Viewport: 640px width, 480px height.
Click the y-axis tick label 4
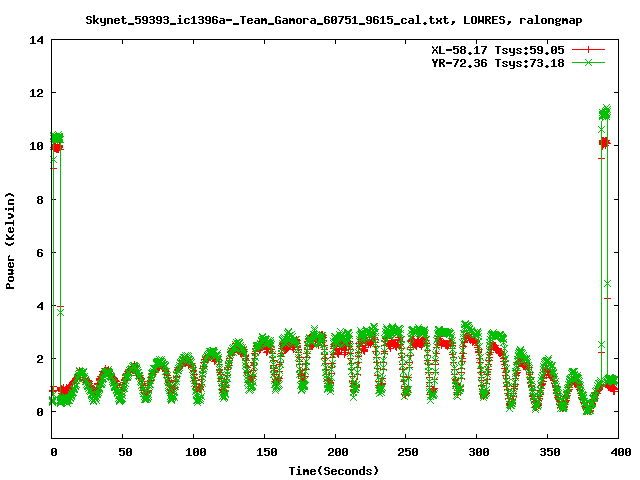point(40,306)
